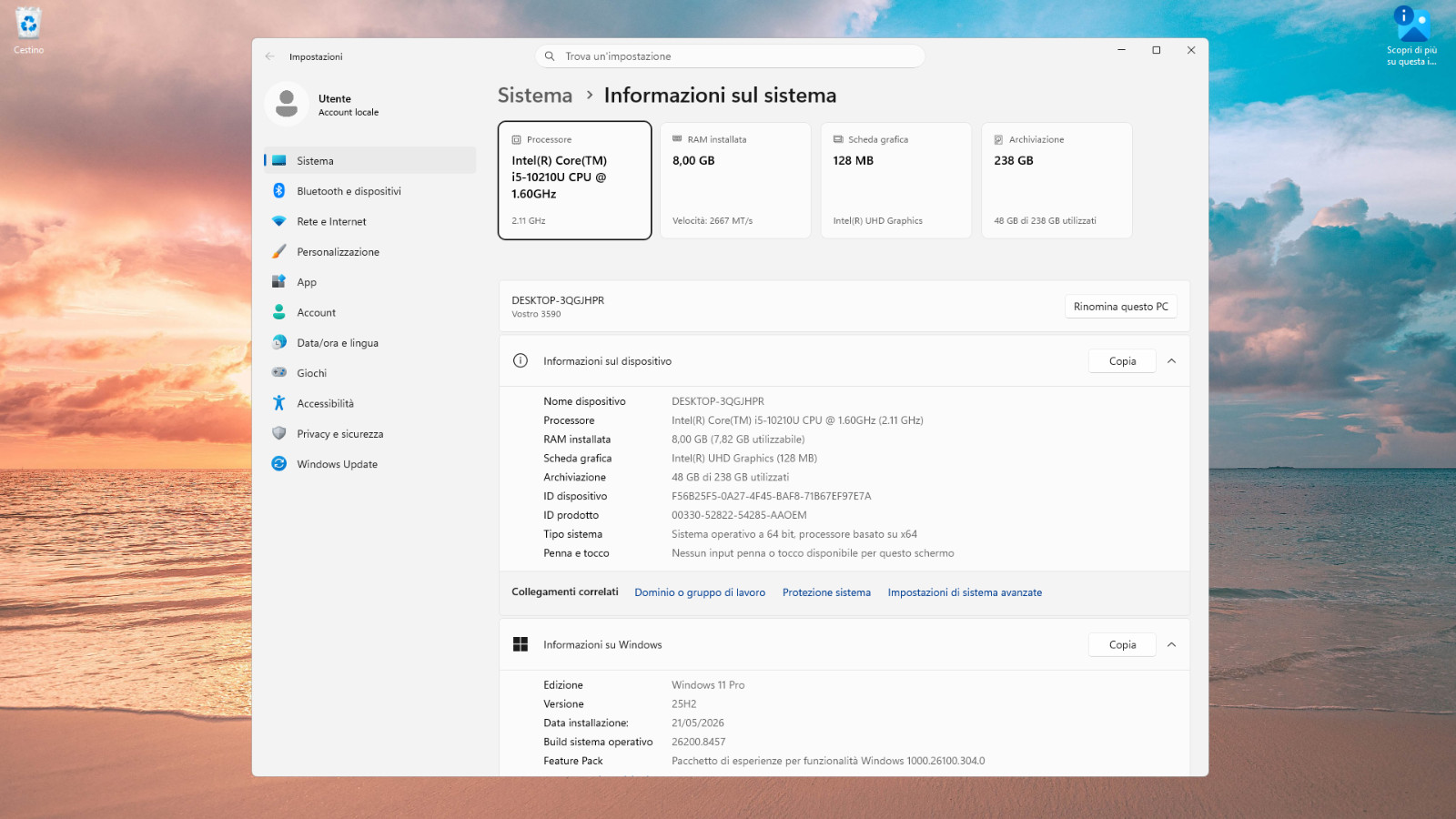Open Accessibilità settings
The width and height of the screenshot is (1456, 819).
click(370, 403)
